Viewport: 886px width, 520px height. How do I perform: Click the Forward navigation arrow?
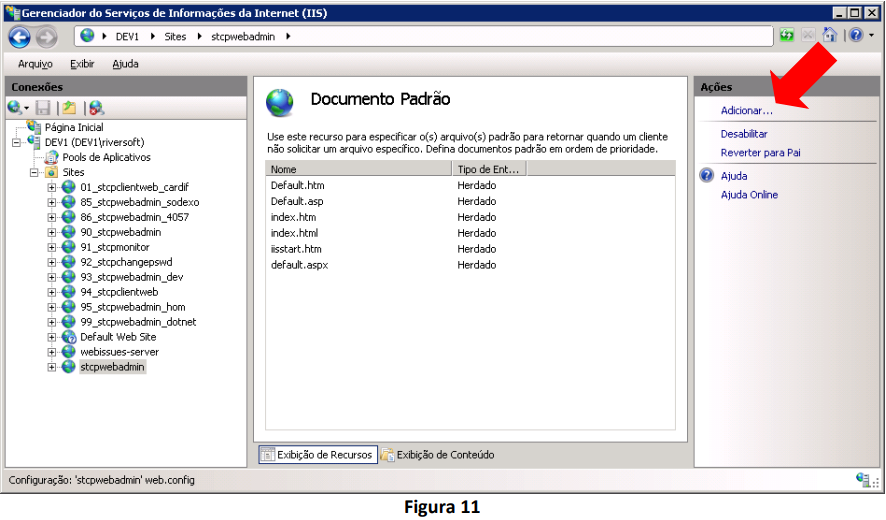coord(47,37)
